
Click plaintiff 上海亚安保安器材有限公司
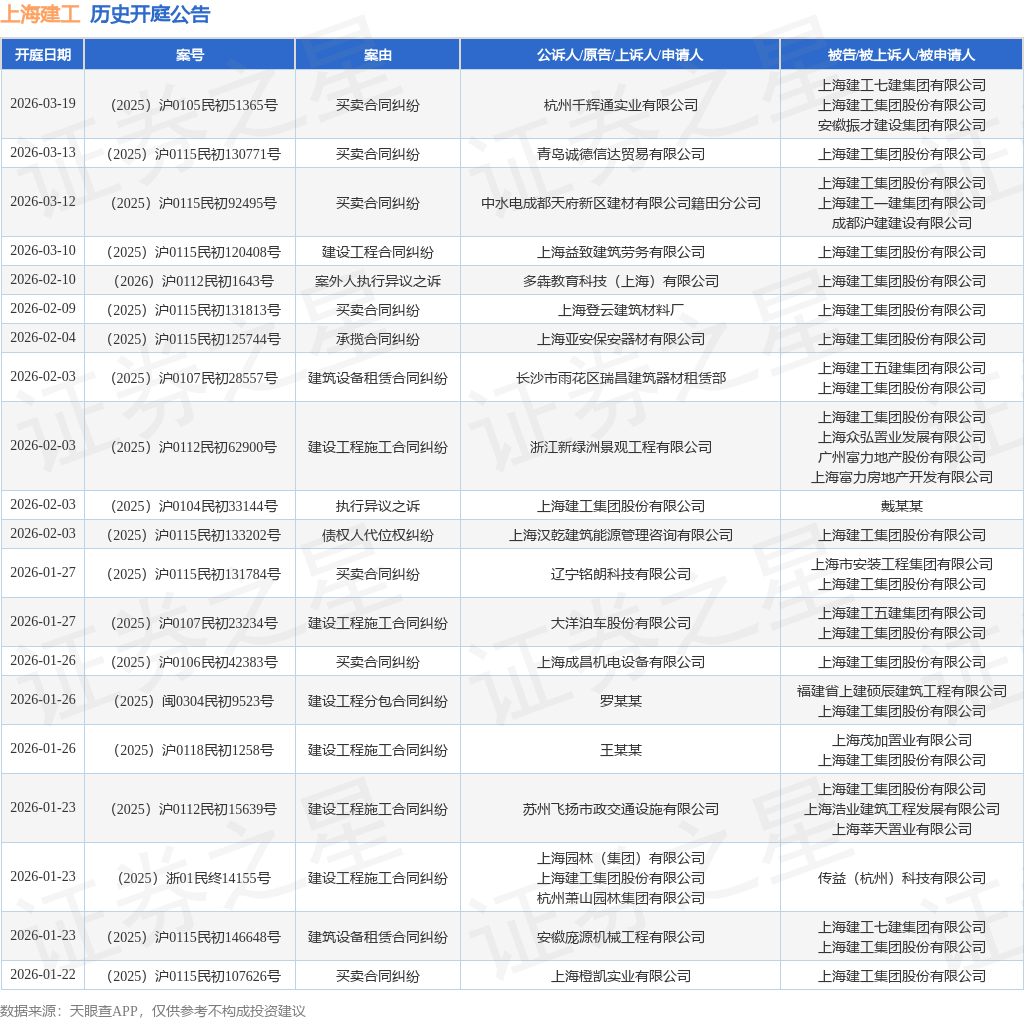(621, 339)
